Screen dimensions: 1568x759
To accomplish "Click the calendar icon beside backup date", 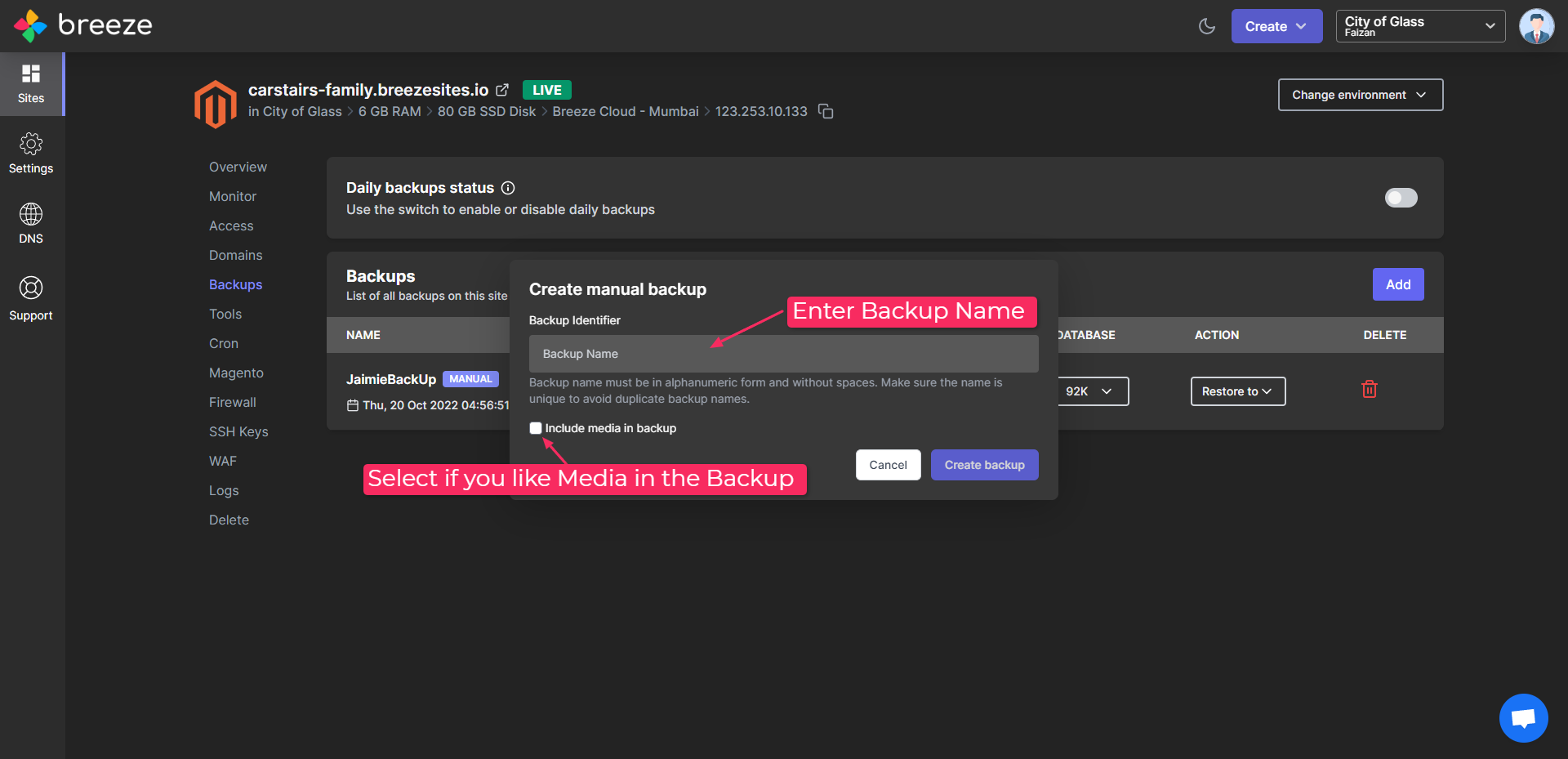I will [353, 405].
